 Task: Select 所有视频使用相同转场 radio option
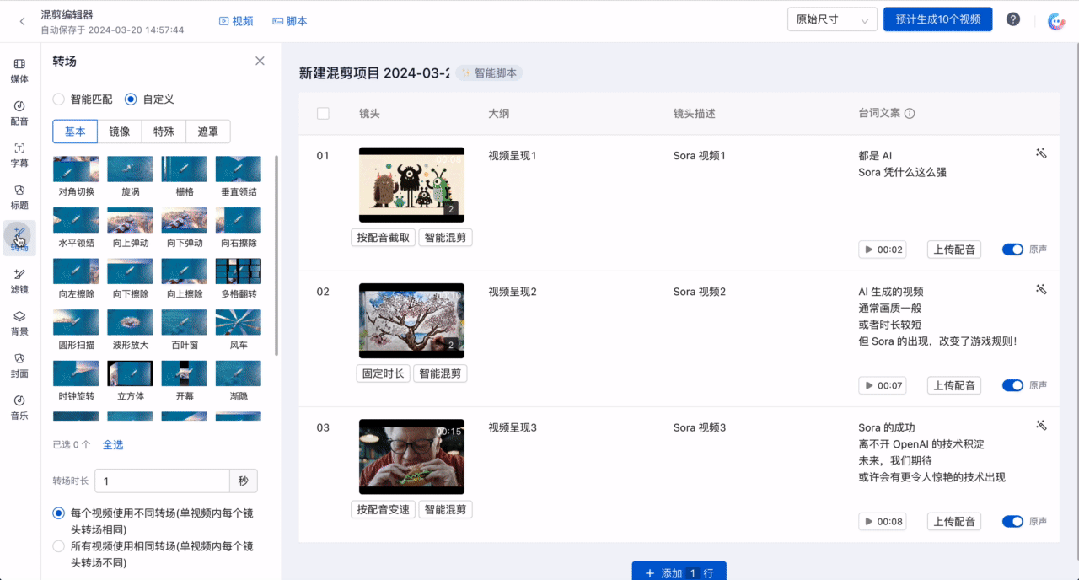[58, 546]
